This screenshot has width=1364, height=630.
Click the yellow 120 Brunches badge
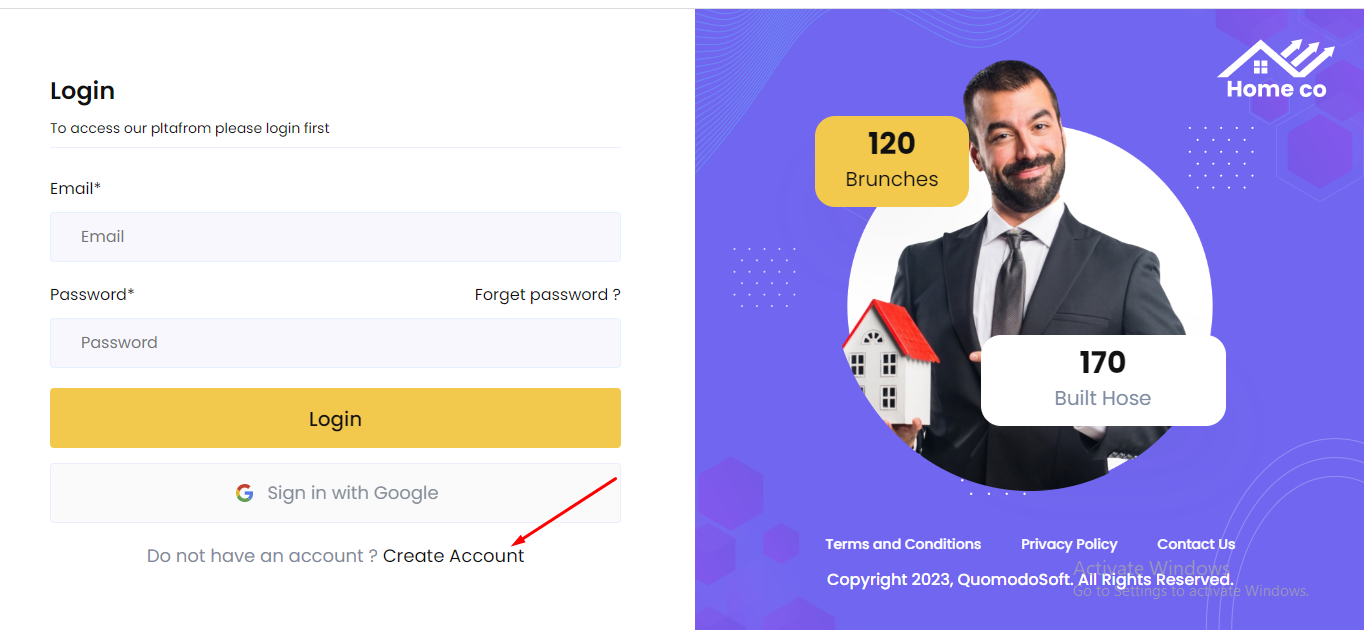pyautogui.click(x=891, y=161)
